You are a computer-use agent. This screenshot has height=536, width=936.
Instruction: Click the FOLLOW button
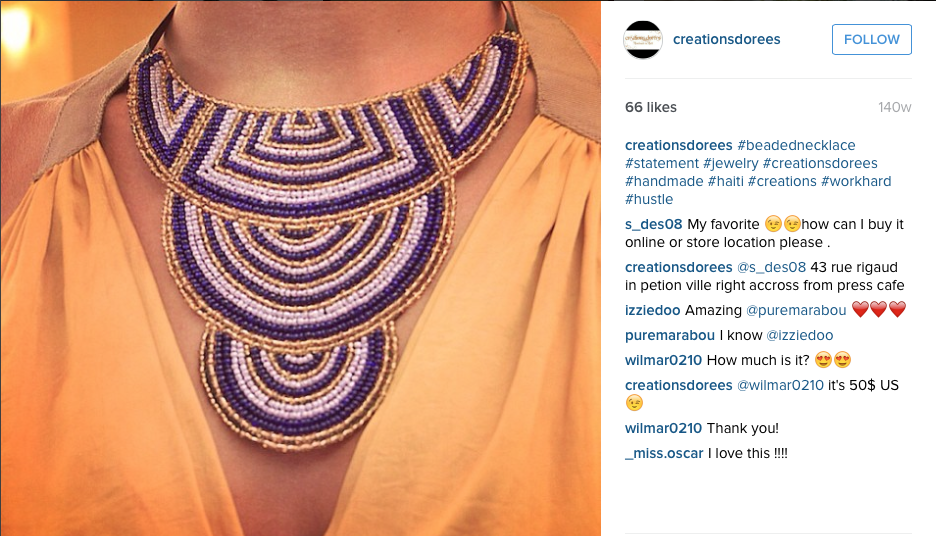tap(872, 39)
